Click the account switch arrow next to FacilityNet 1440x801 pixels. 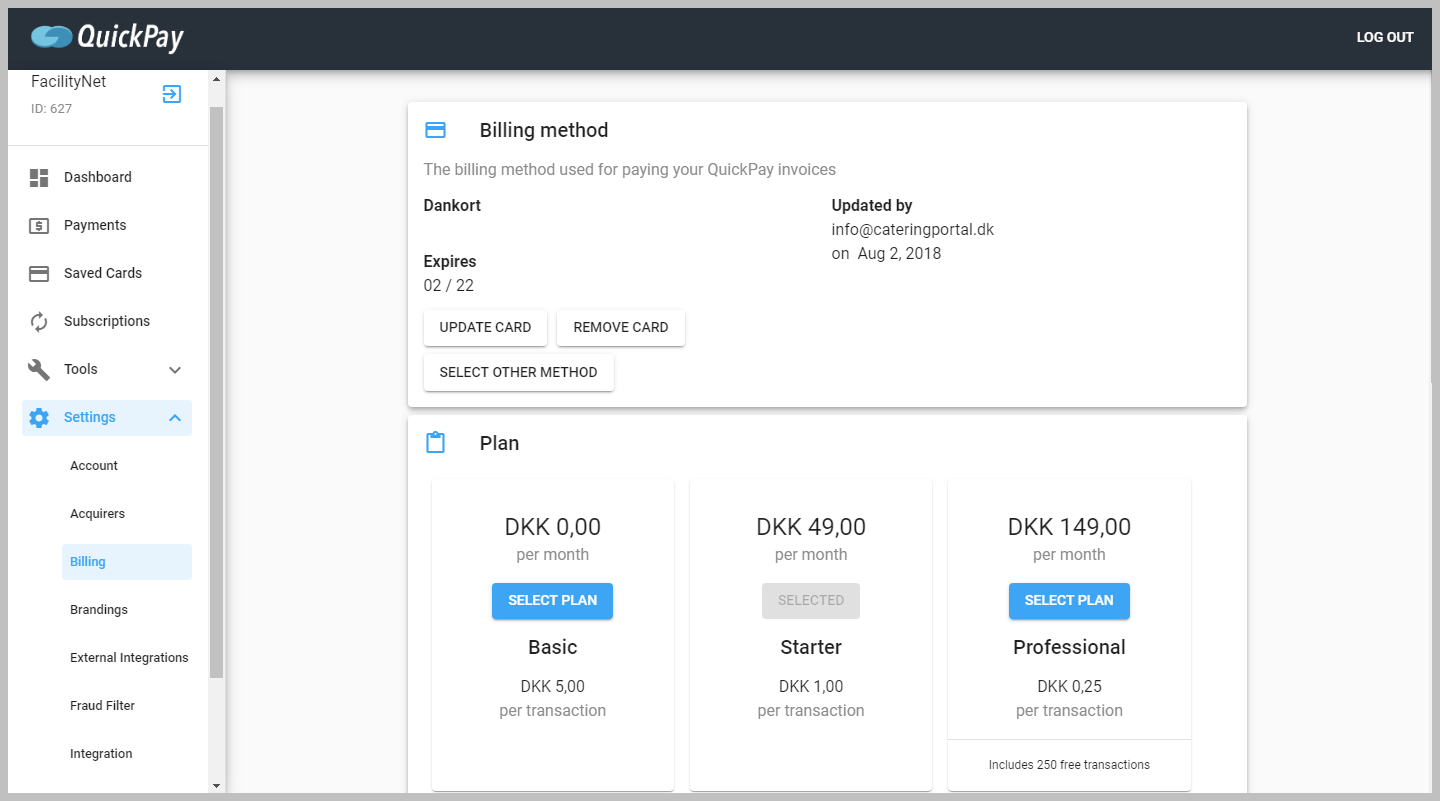171,93
